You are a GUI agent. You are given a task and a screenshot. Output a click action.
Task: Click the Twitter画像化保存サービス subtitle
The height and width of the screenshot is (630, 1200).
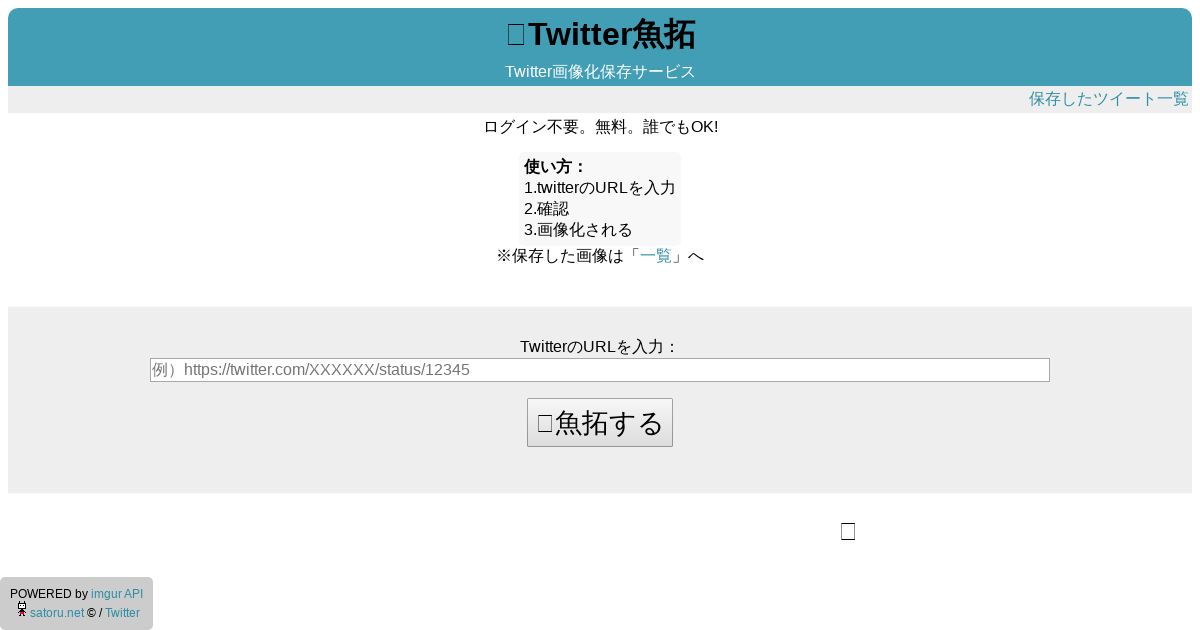tap(600, 72)
